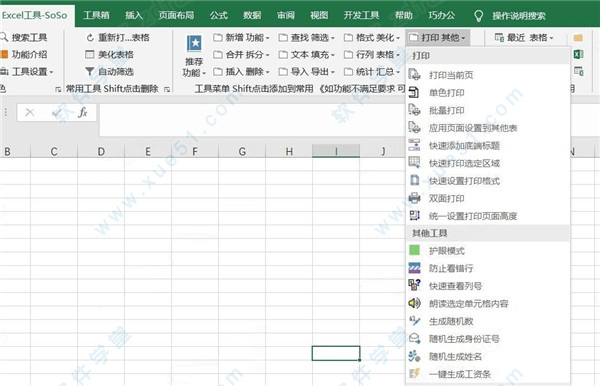Click the 推荐功能 star icon
This screenshot has width=600, height=386.
[x=194, y=43]
